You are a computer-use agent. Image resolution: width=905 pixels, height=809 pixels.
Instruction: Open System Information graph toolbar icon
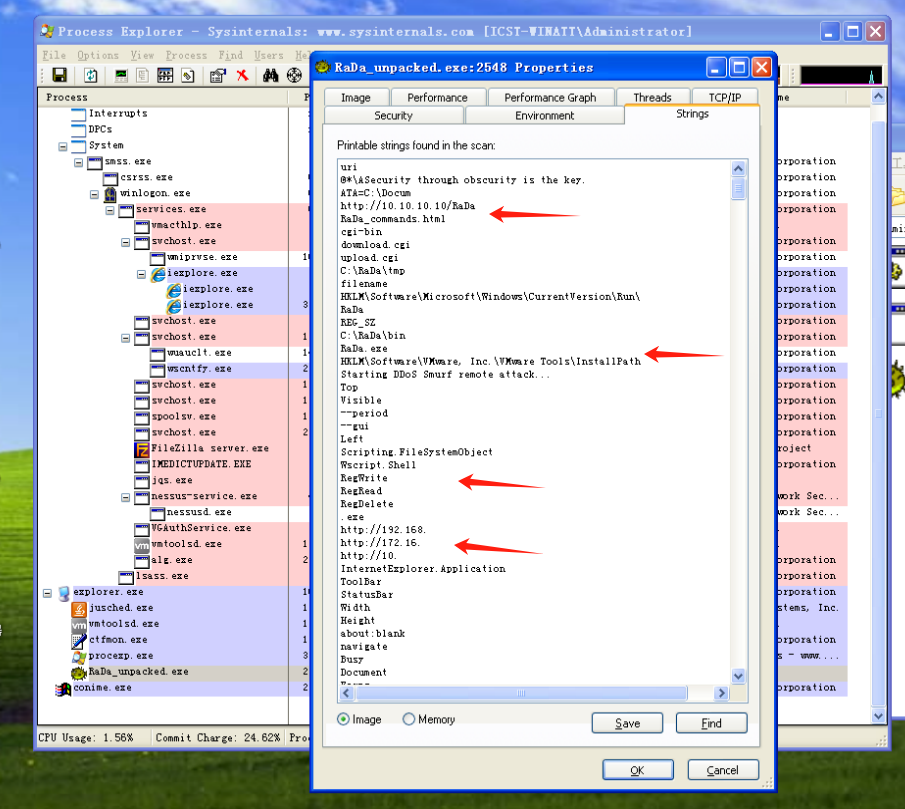[x=121, y=75]
